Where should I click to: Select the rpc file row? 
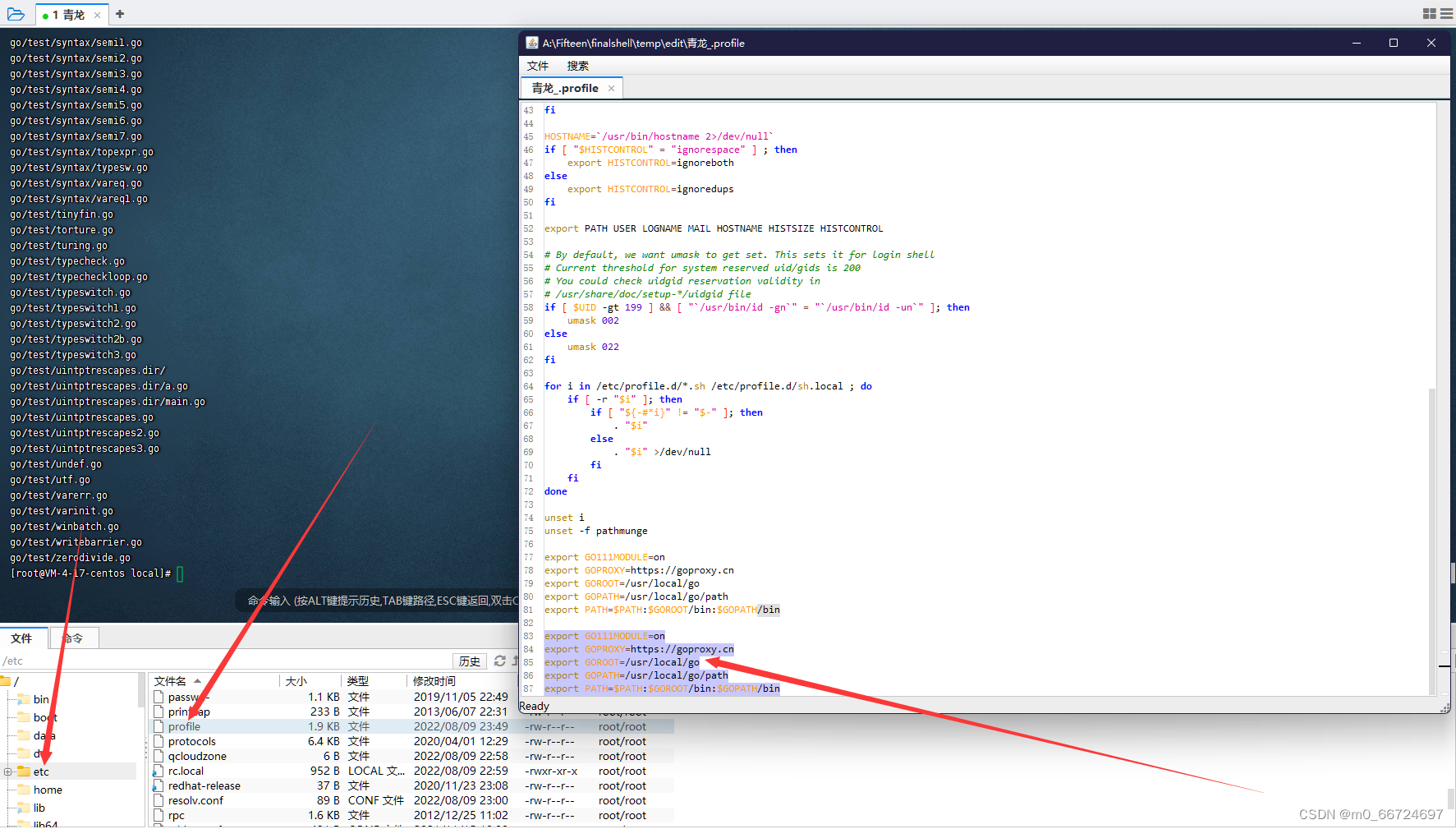[412, 815]
